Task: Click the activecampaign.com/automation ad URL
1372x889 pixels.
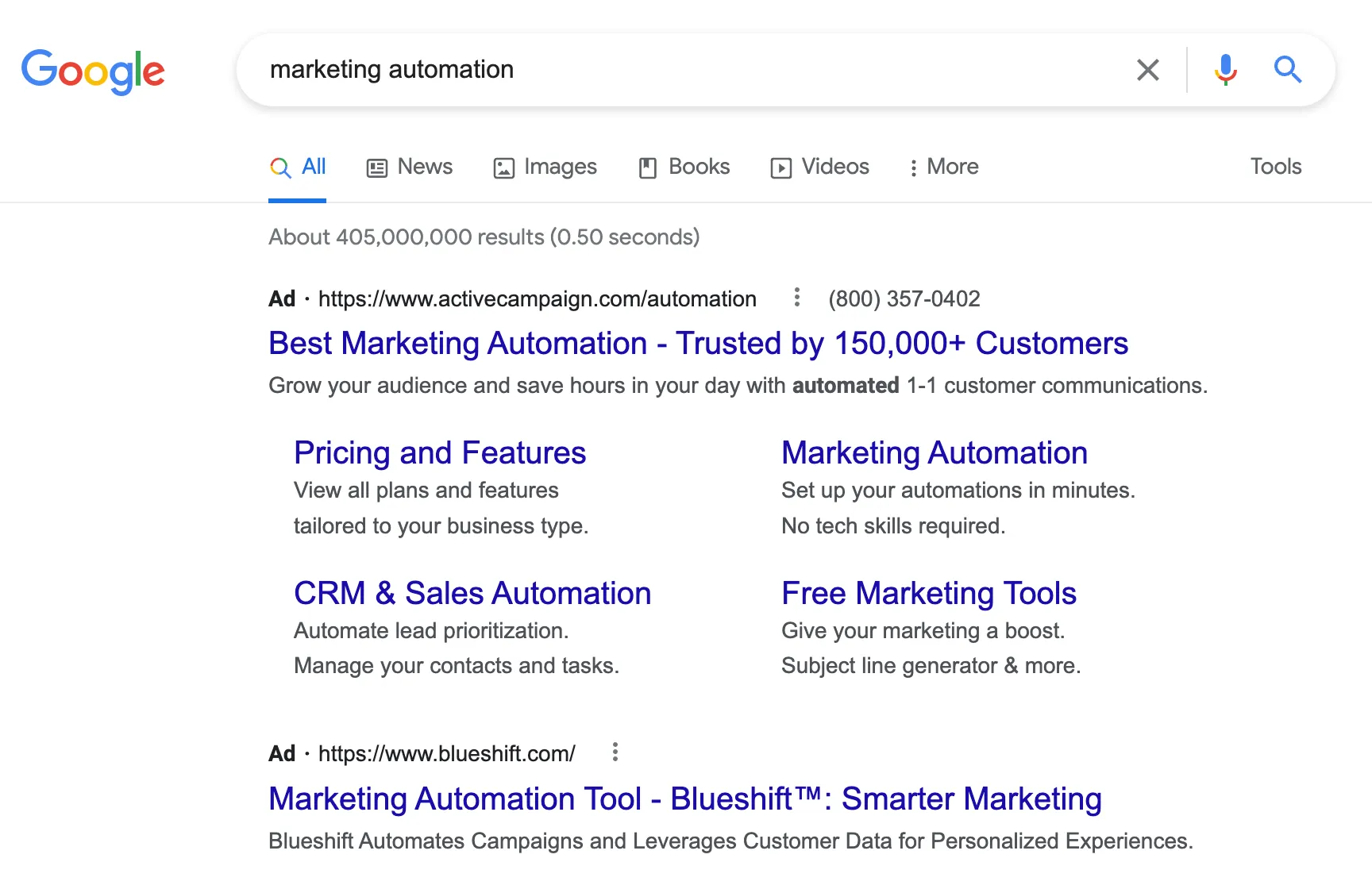Action: tap(537, 299)
